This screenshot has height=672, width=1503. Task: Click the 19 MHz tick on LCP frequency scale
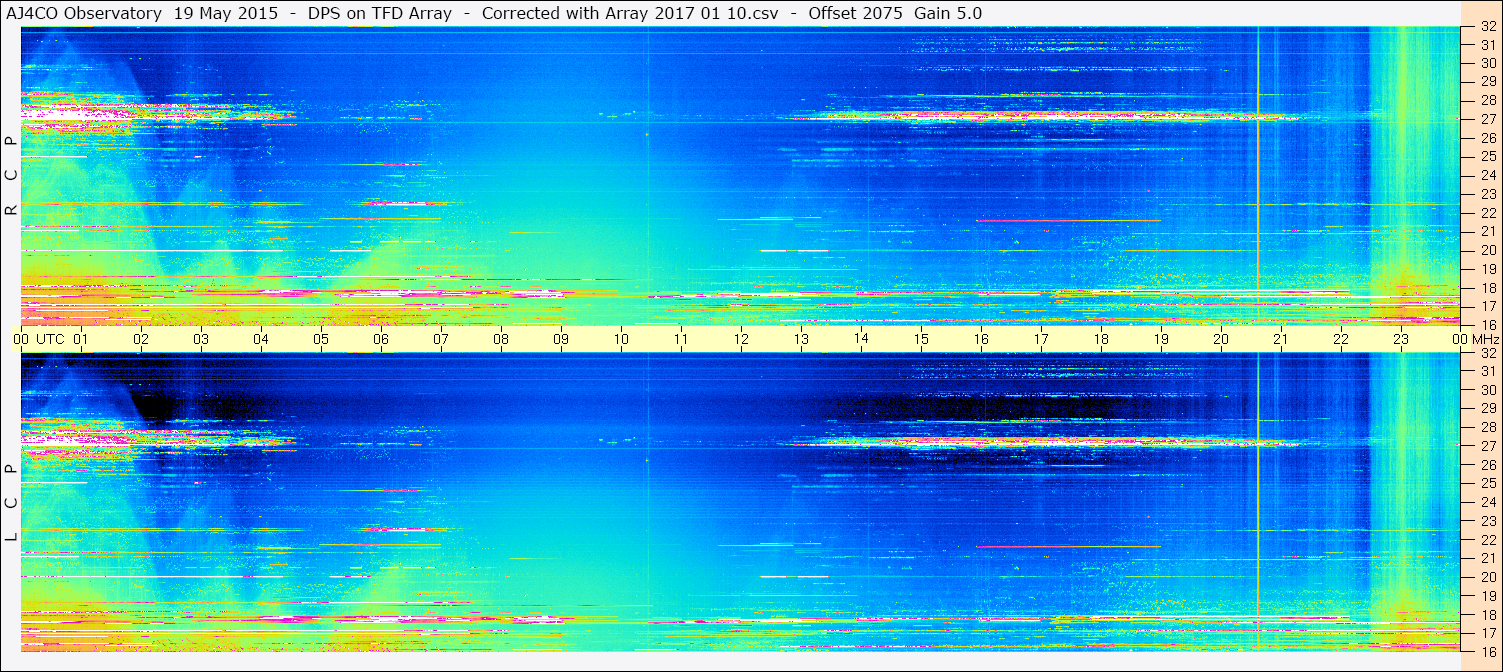click(1488, 595)
